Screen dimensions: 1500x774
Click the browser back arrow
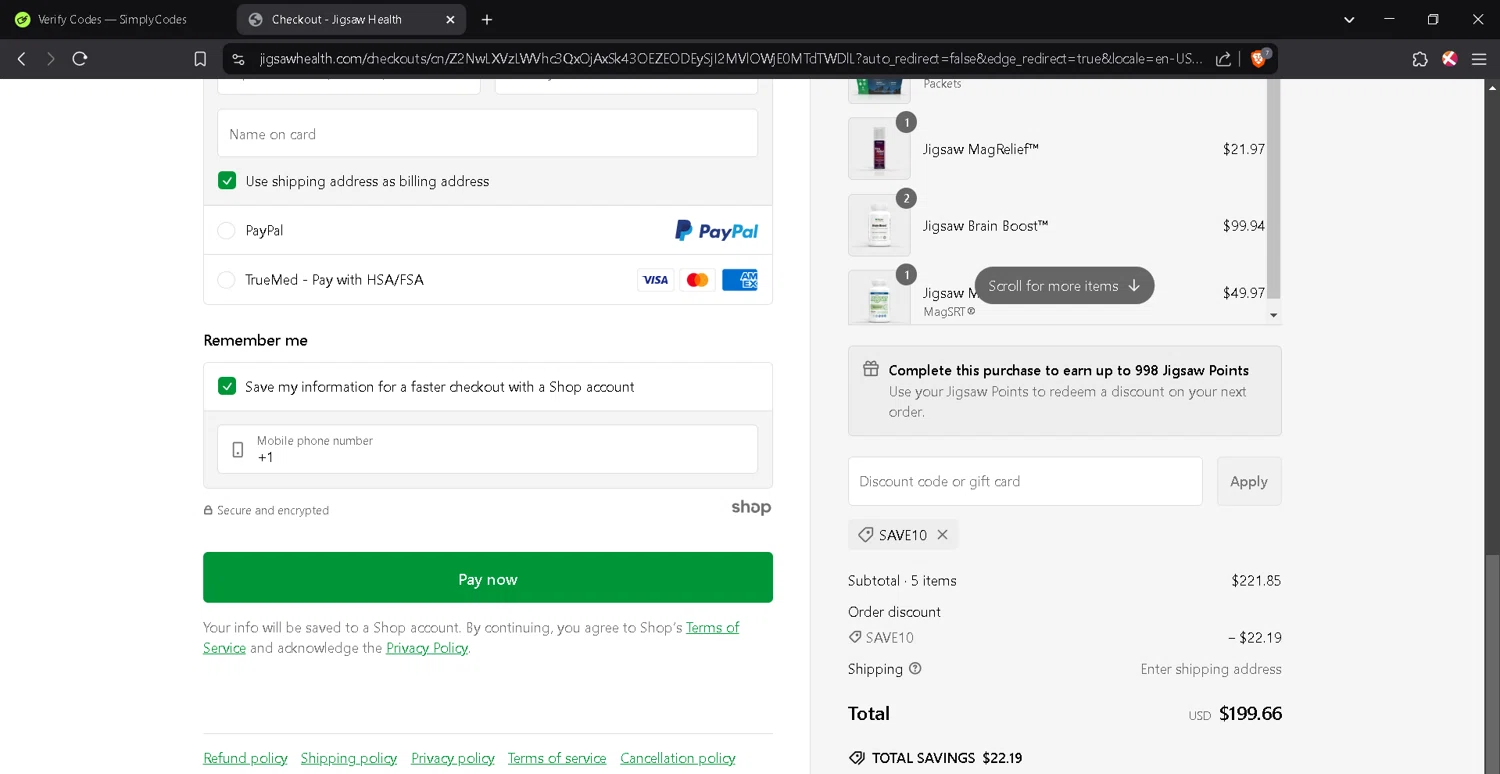(x=21, y=59)
